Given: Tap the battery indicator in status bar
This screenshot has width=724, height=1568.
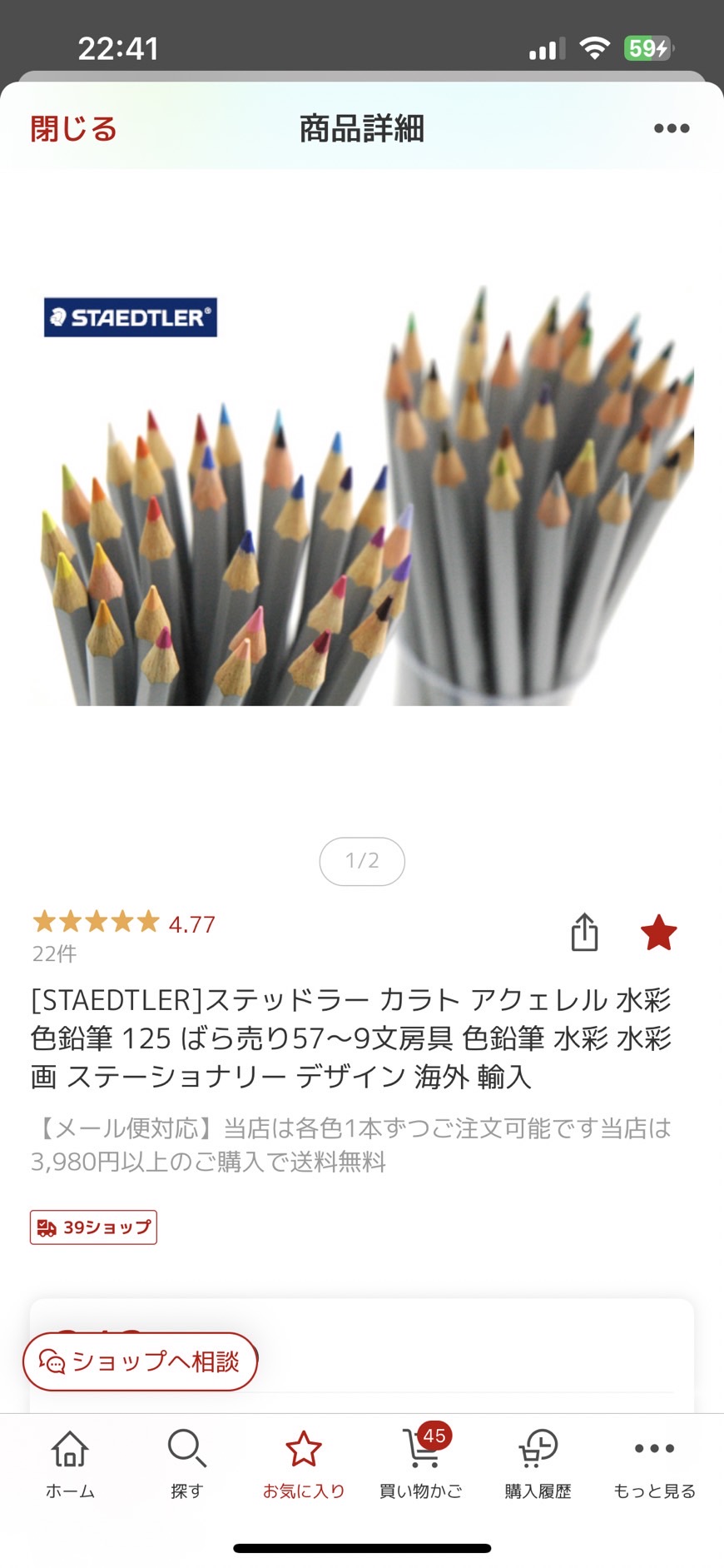Looking at the screenshot, I should coord(649,48).
